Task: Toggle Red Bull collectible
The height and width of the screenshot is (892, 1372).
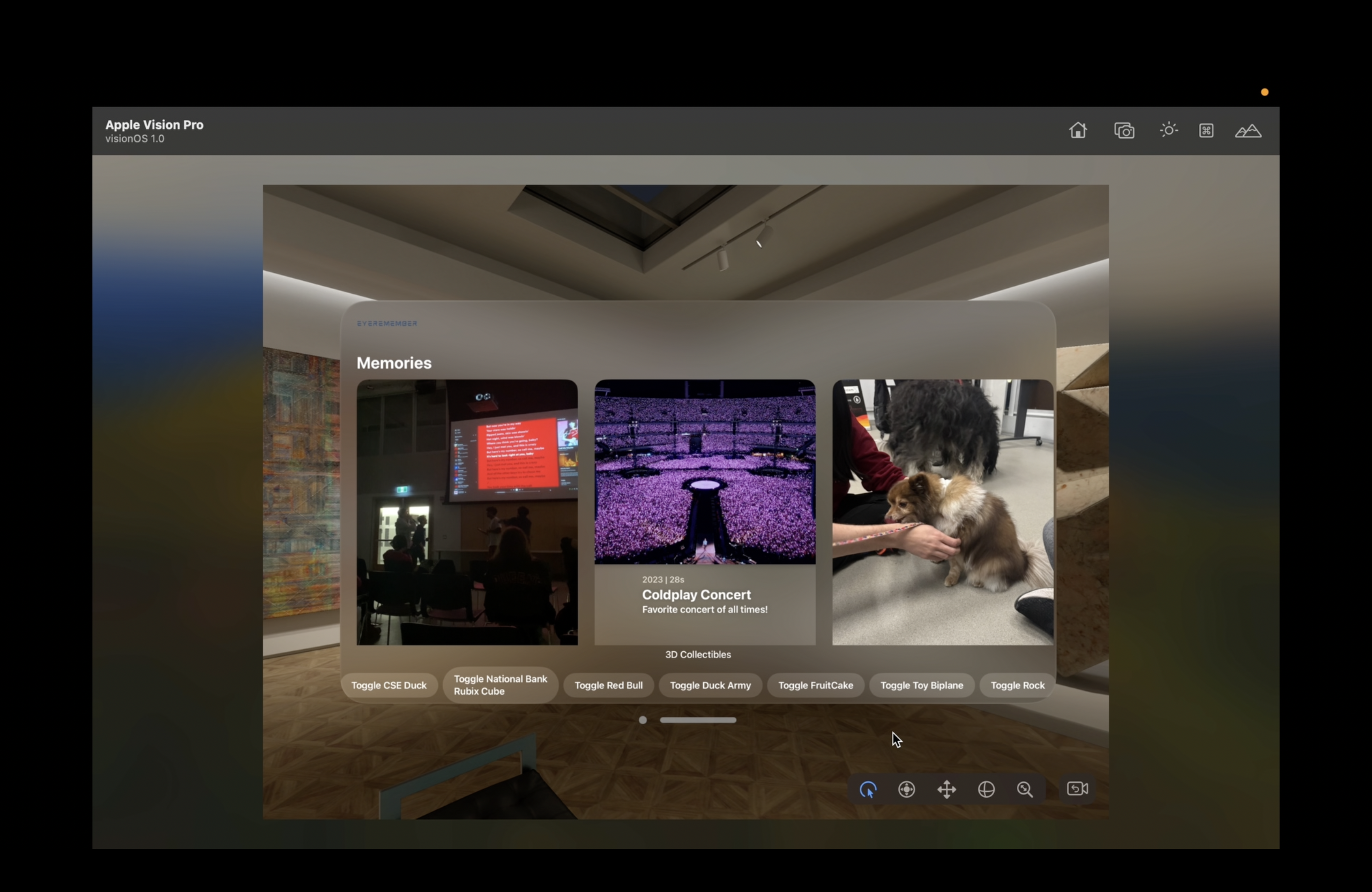Action: (x=608, y=685)
